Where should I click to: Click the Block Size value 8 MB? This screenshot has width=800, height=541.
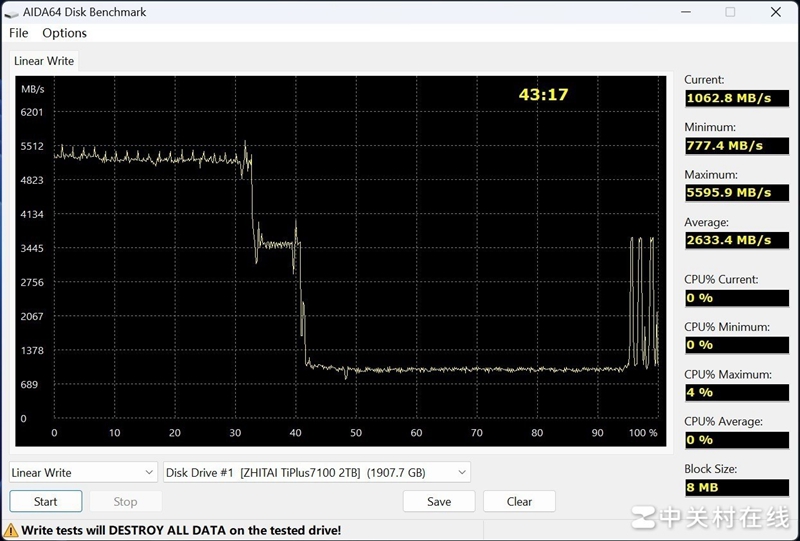pyautogui.click(x=737, y=487)
